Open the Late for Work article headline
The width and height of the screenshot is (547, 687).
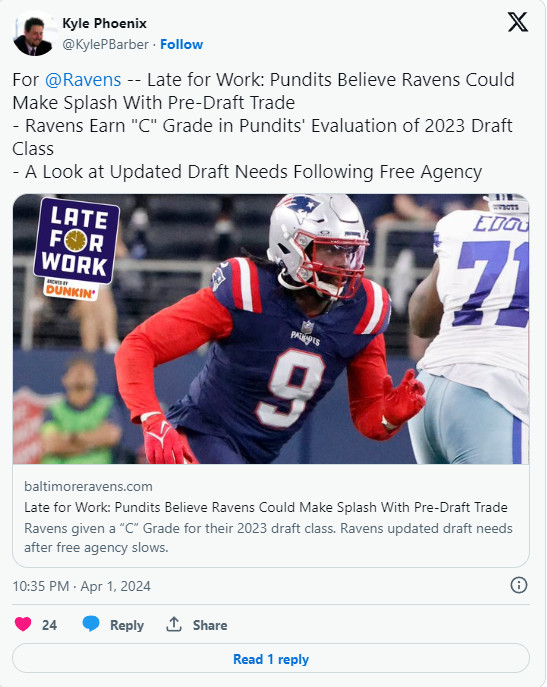[266, 507]
